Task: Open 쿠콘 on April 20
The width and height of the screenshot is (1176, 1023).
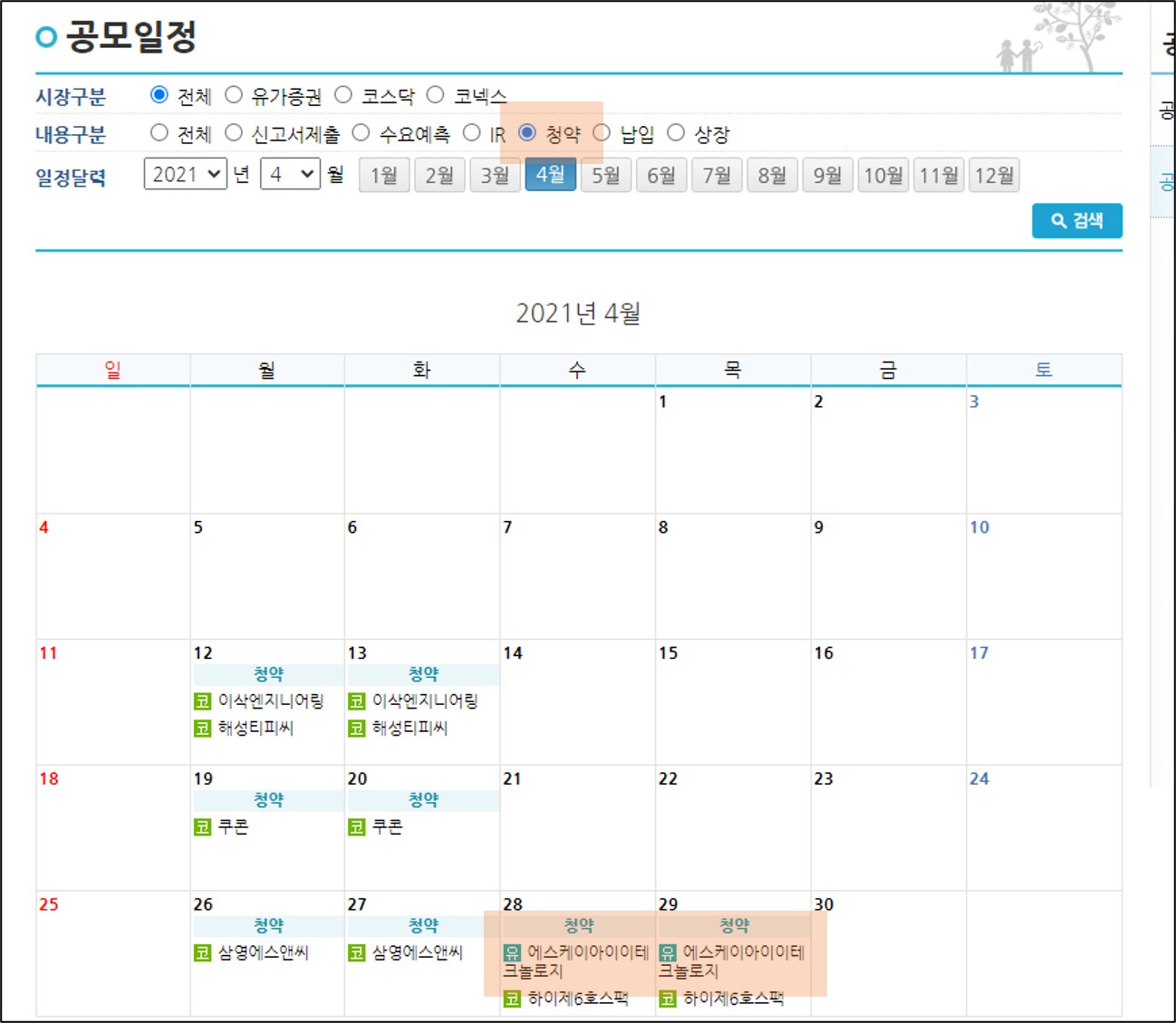Action: tap(387, 826)
